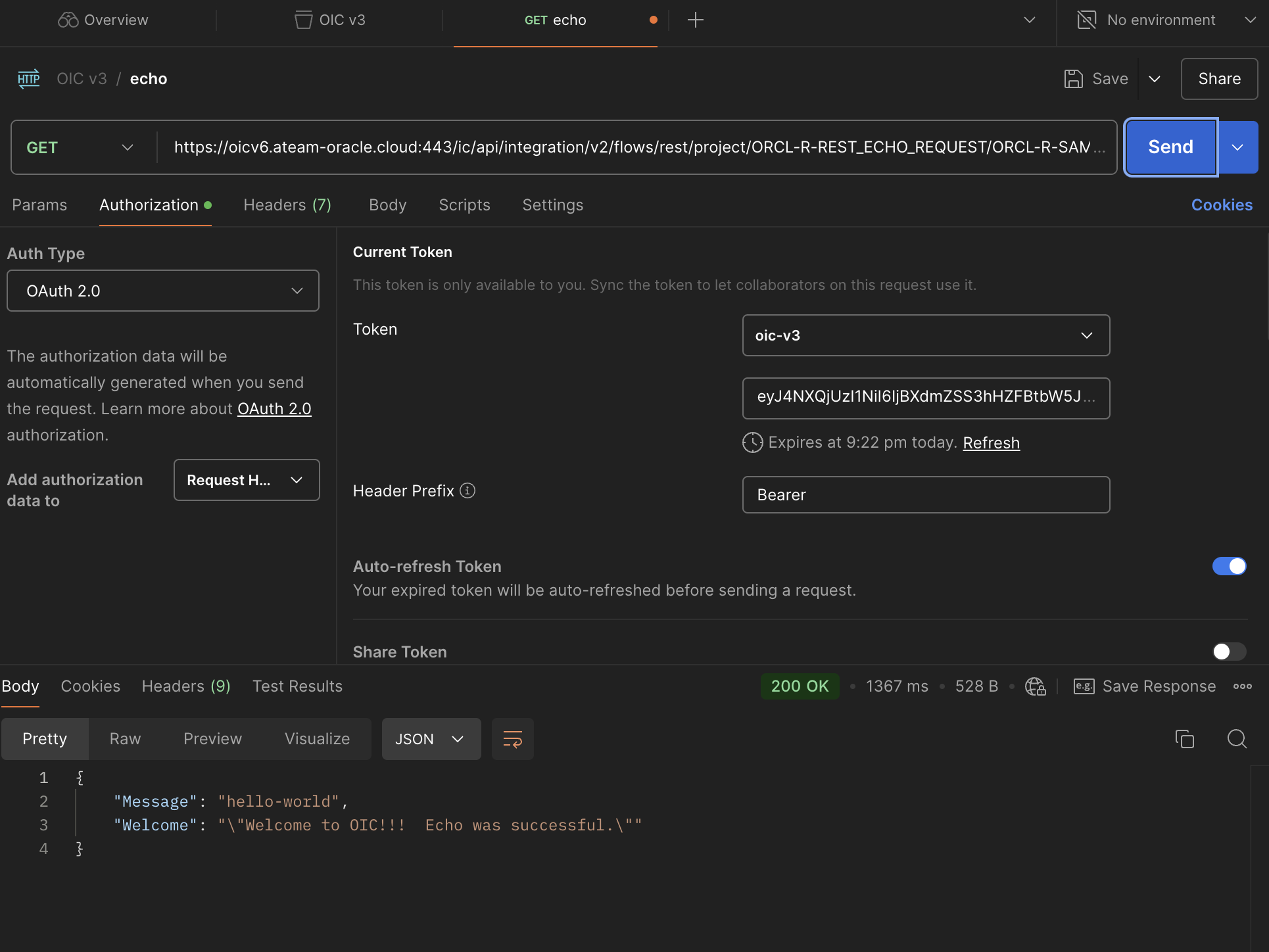Click the Save floppy disk icon
1269x952 pixels.
coord(1074,79)
